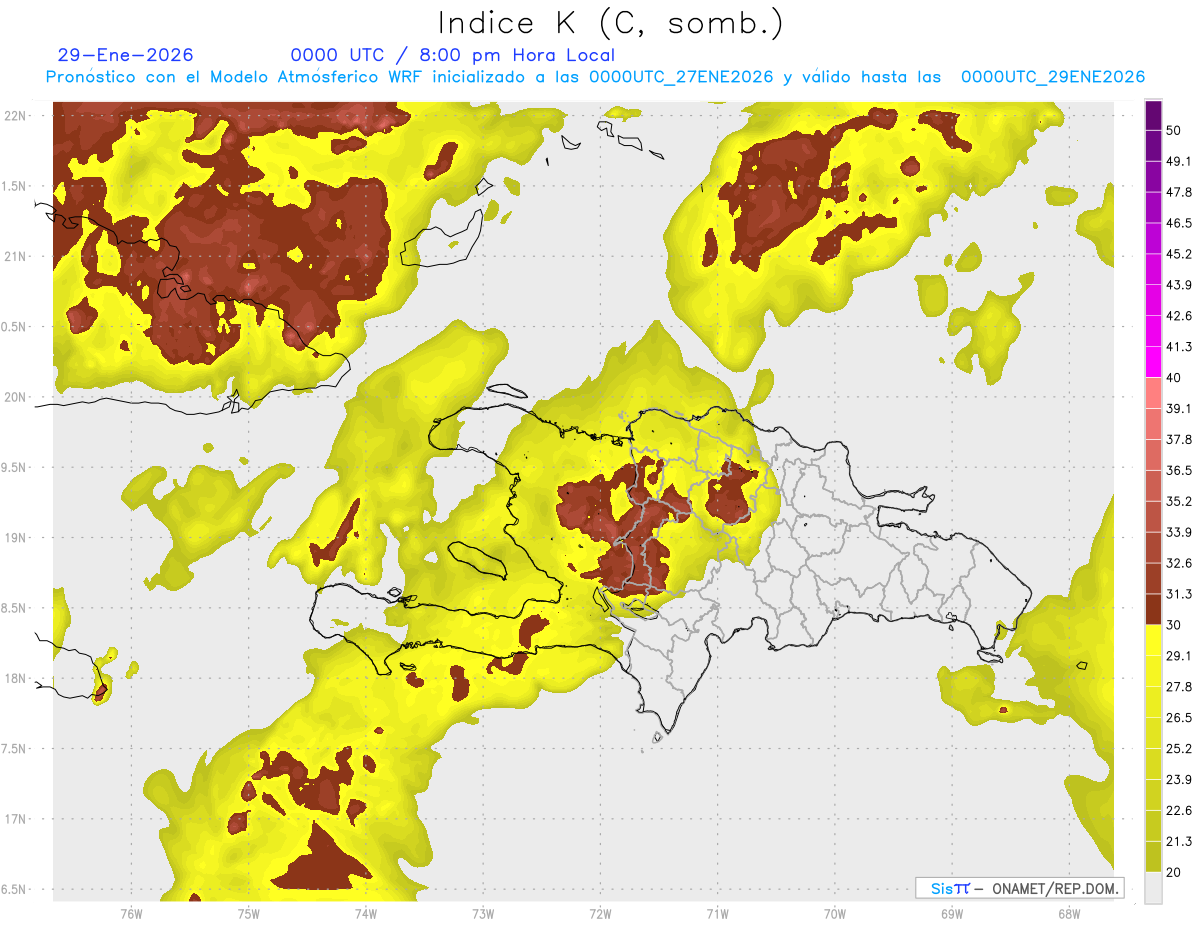1200x927 pixels.
Task: Click the date label '29-Ene-2026'
Action: pos(125,55)
